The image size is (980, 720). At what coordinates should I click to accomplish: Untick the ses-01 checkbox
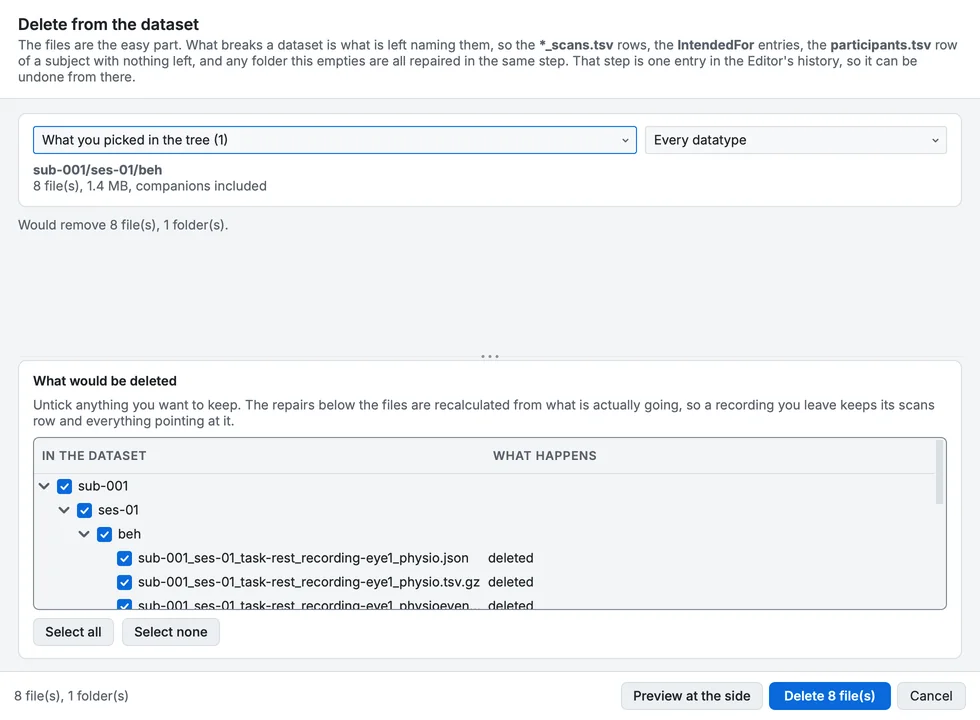click(x=84, y=511)
